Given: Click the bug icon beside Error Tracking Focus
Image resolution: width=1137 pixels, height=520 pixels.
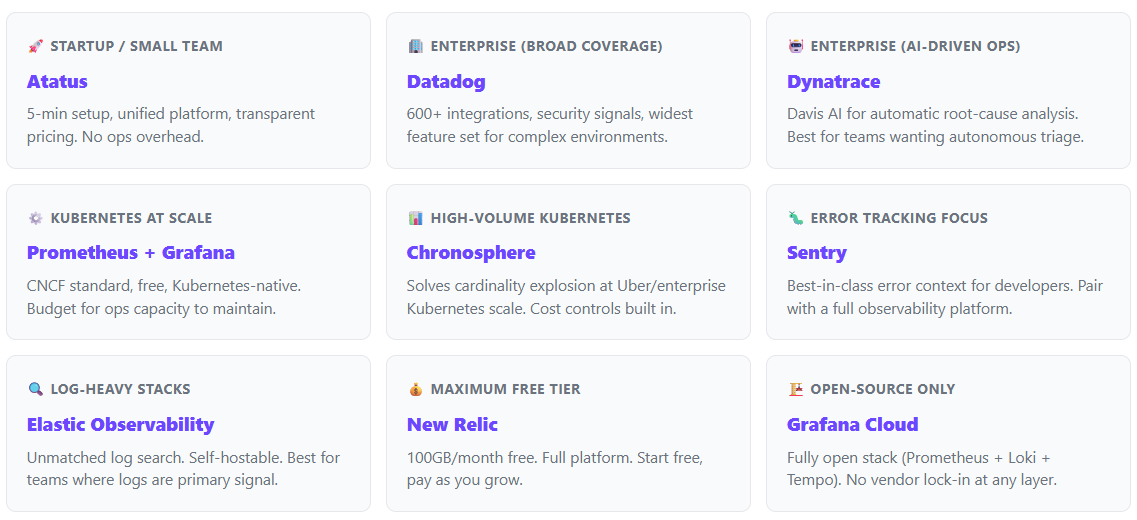Looking at the screenshot, I should point(795,218).
